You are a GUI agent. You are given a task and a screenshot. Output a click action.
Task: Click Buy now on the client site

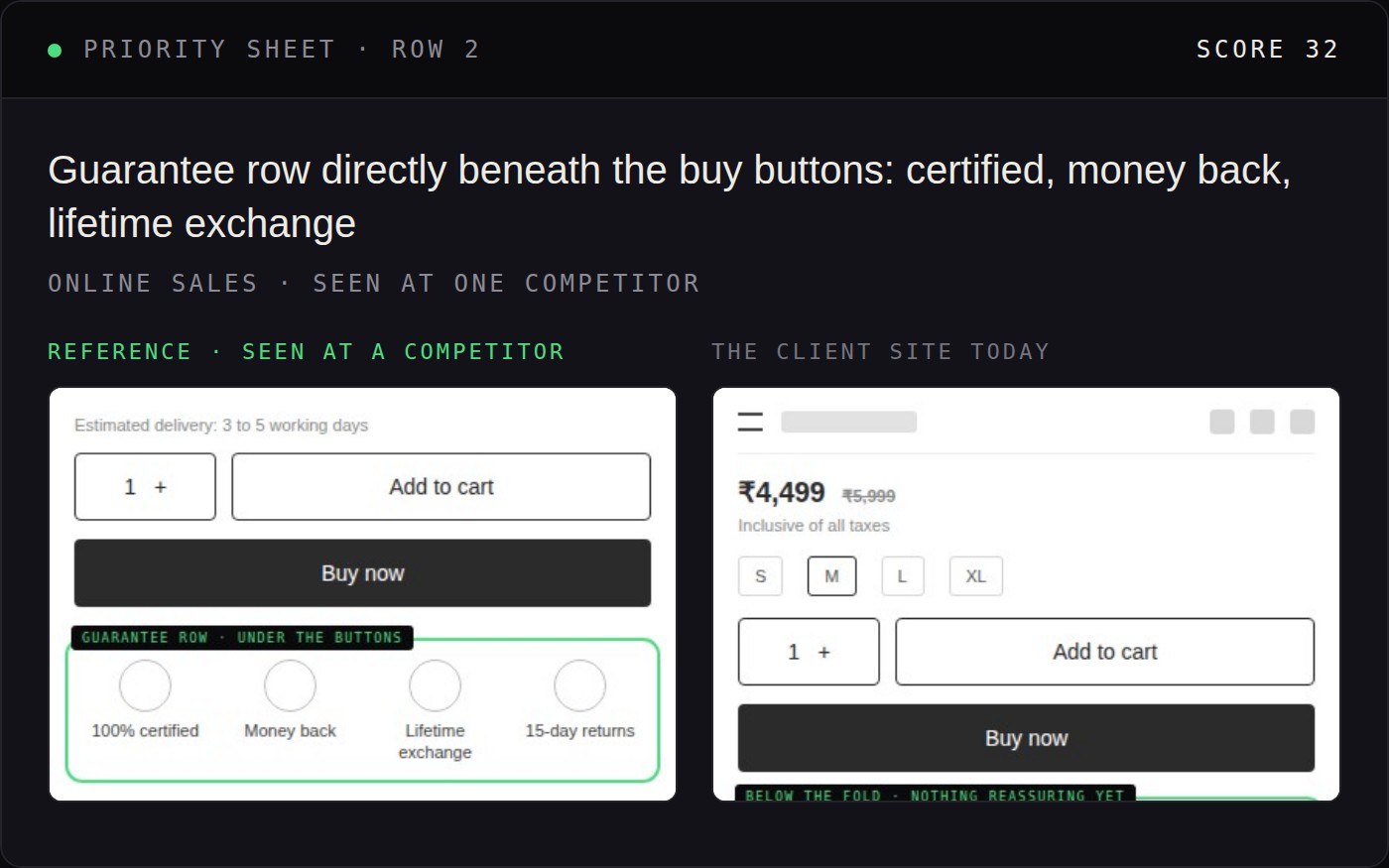click(x=1026, y=738)
